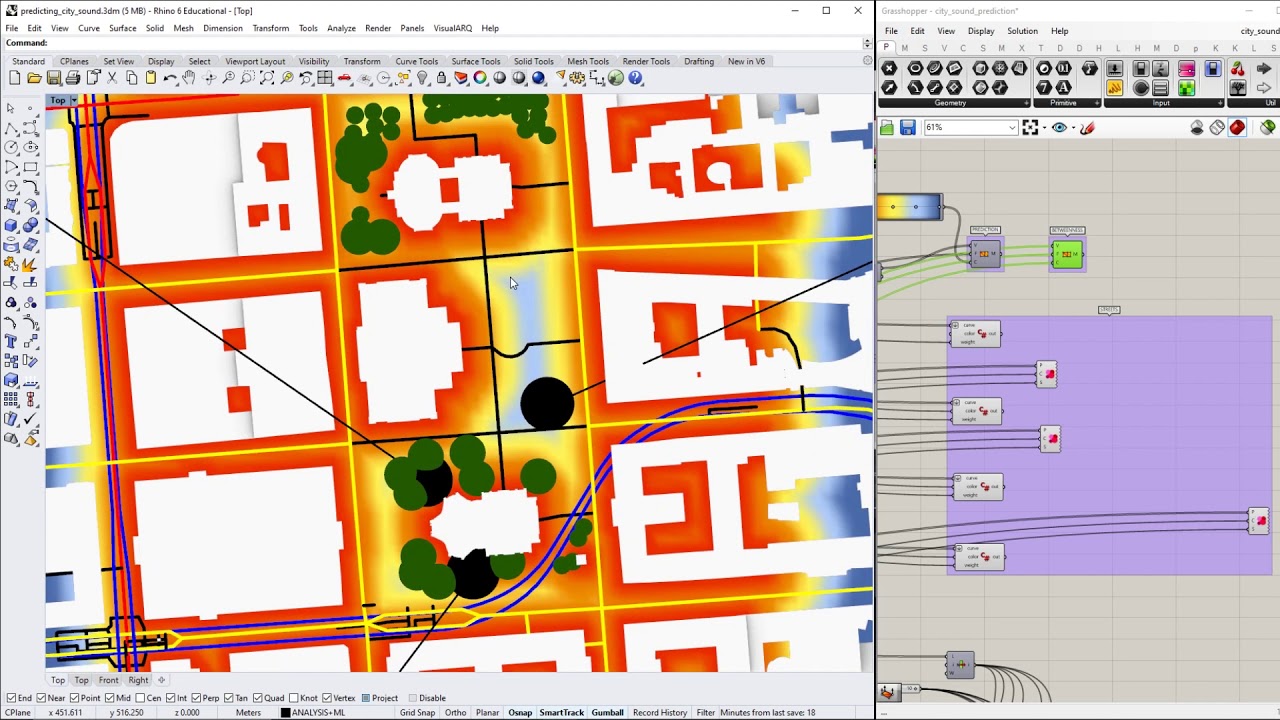
Task: Enable the Knot osnap checkbox
Action: coord(293,698)
